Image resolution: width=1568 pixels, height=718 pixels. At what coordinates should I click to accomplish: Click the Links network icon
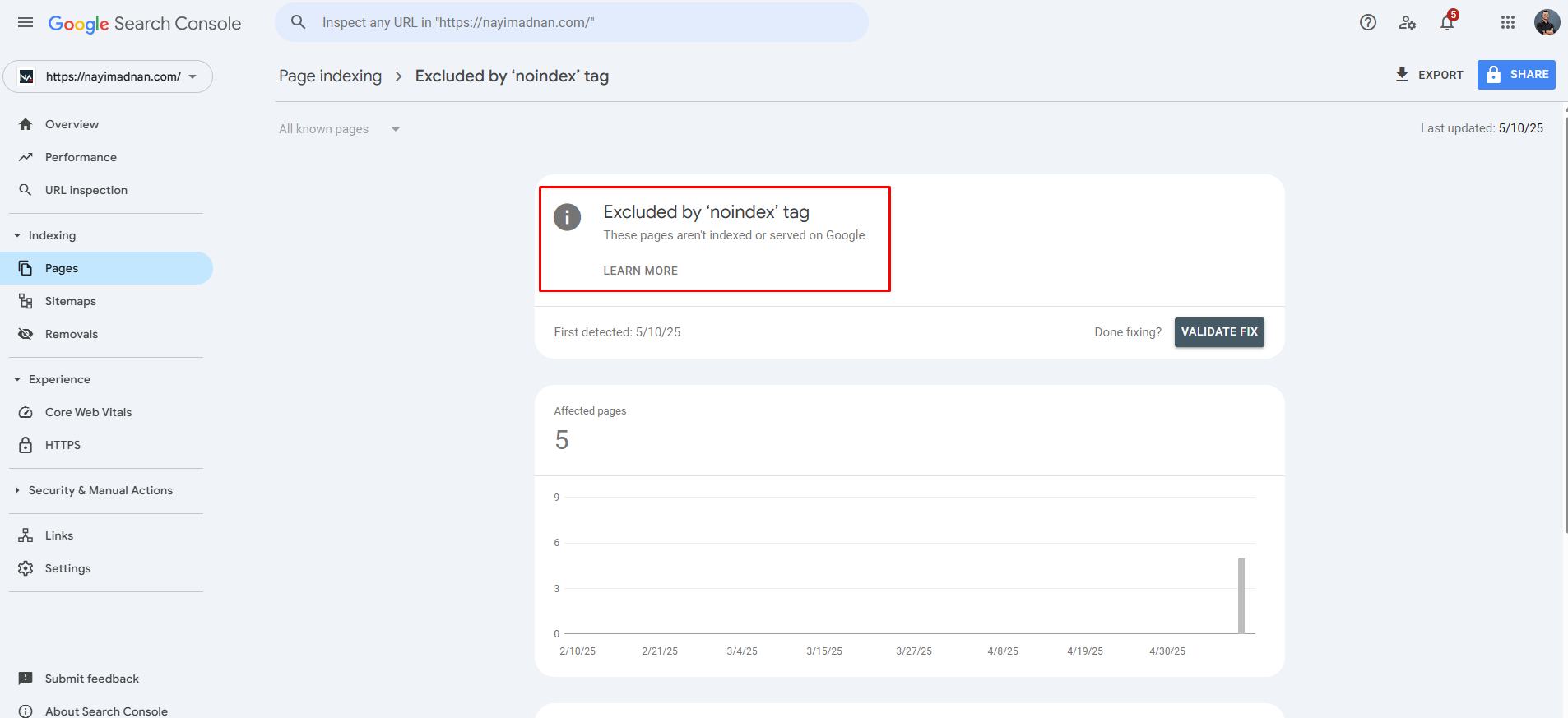click(x=26, y=535)
